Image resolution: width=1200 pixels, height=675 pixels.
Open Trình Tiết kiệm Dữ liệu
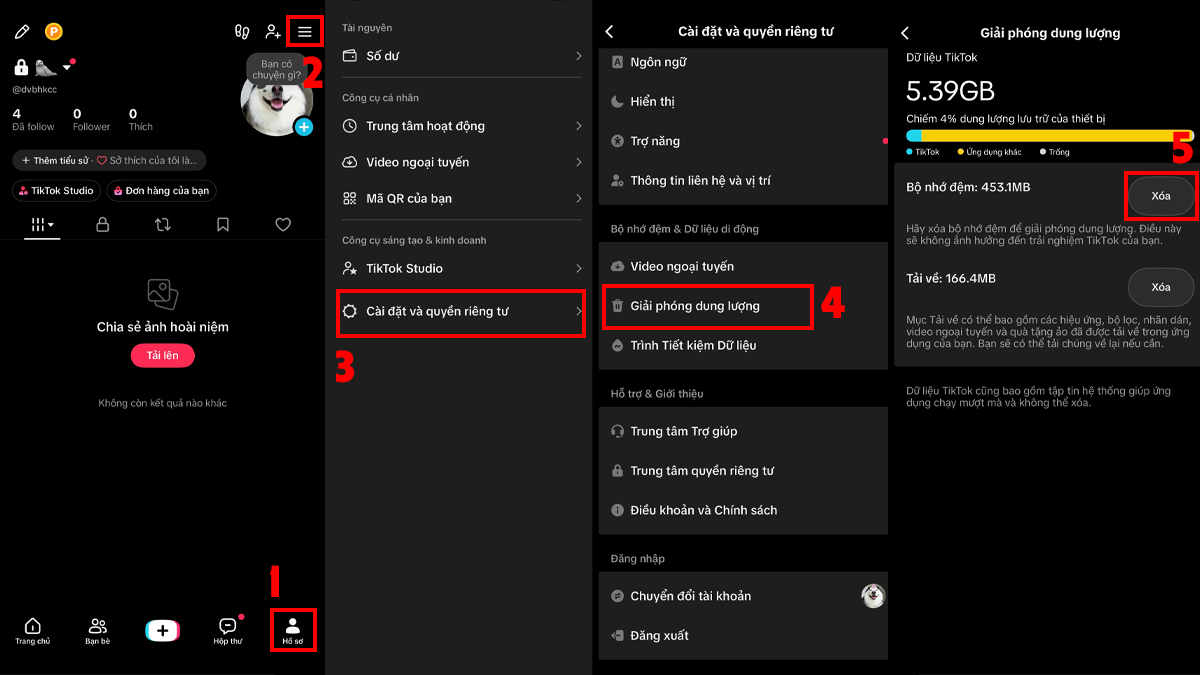(x=743, y=345)
